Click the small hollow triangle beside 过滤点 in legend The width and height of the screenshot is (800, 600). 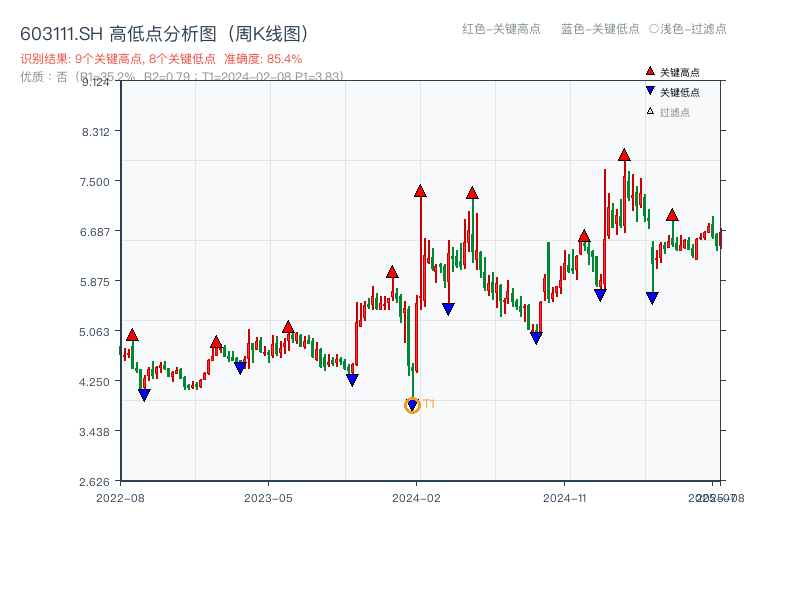(650, 111)
